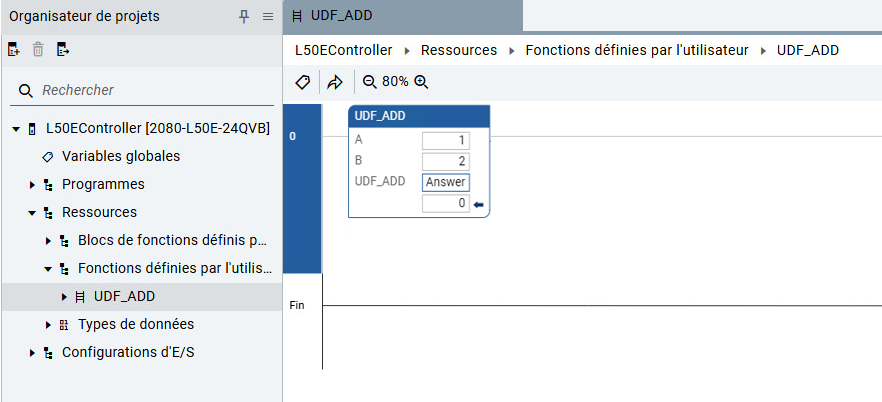Select the Answer output field in block

446,182
